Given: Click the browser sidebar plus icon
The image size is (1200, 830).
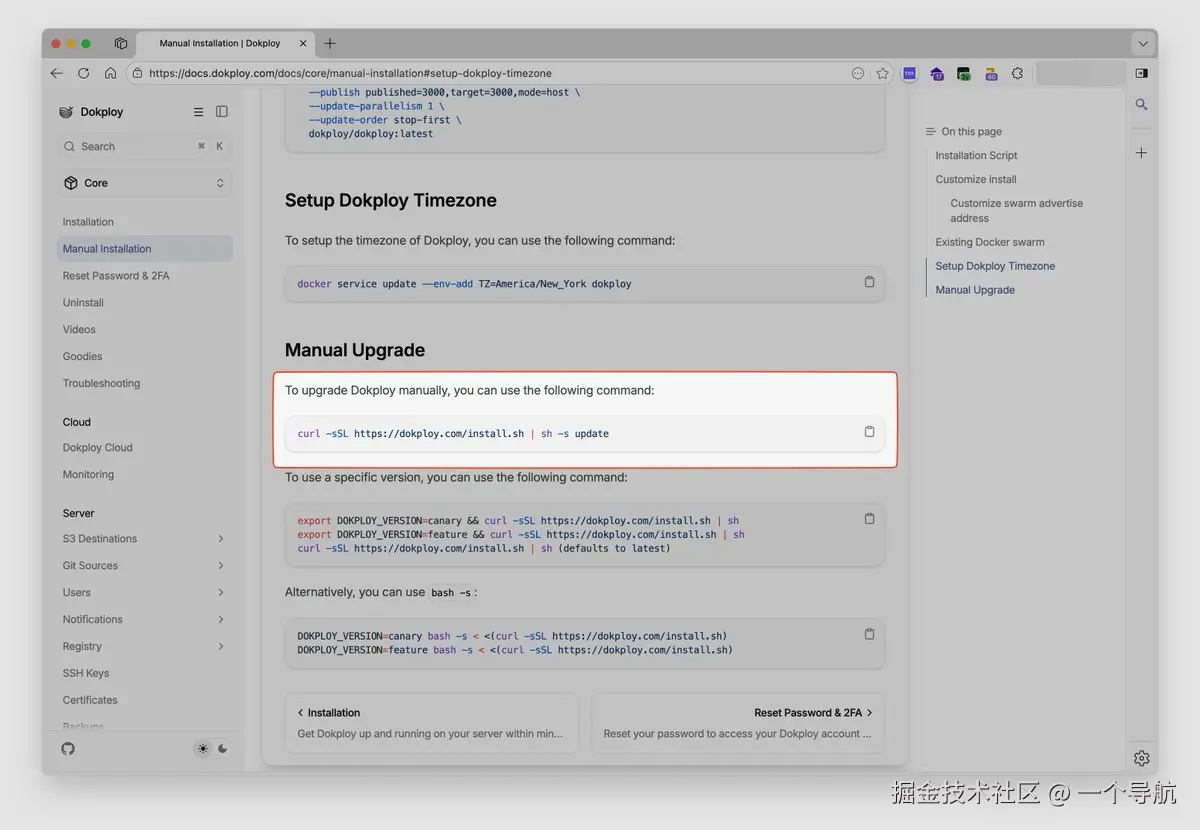Looking at the screenshot, I should click(1141, 153).
